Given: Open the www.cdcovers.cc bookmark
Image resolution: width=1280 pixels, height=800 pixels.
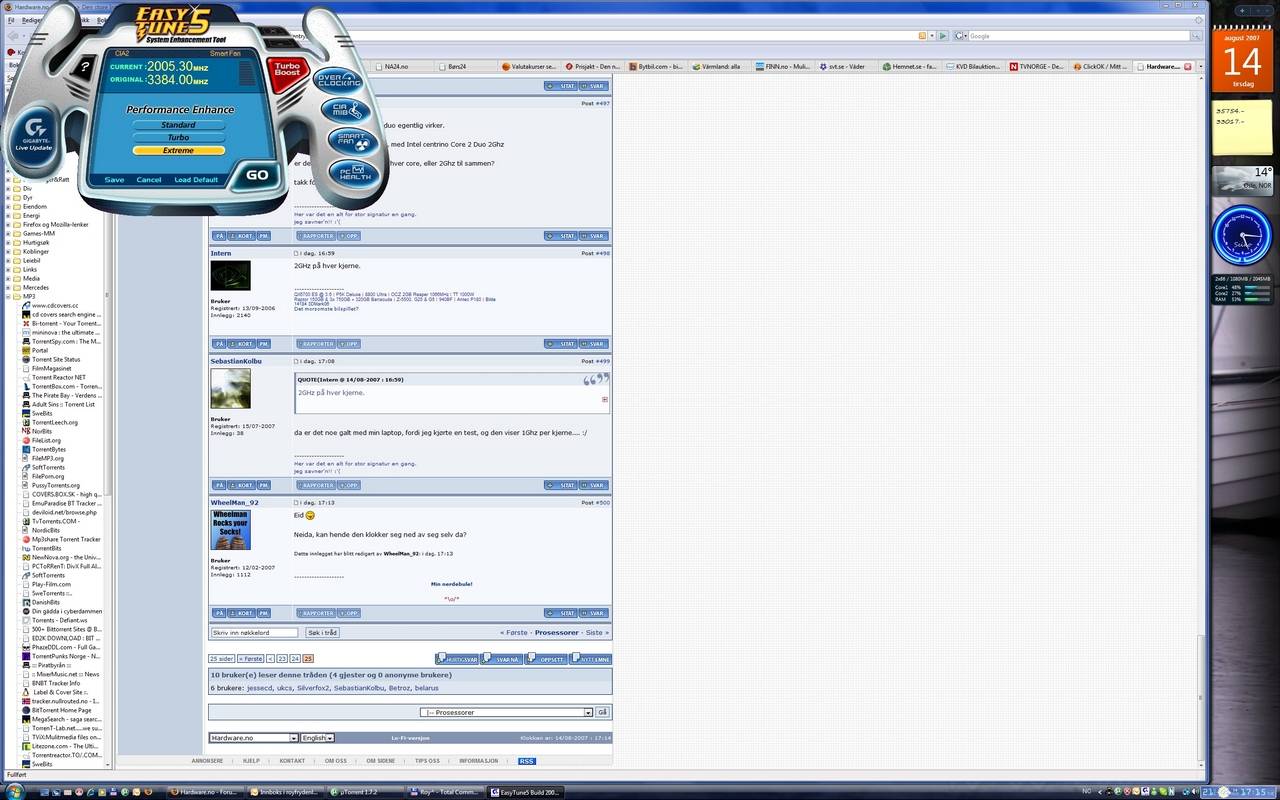Looking at the screenshot, I should click(x=50, y=305).
